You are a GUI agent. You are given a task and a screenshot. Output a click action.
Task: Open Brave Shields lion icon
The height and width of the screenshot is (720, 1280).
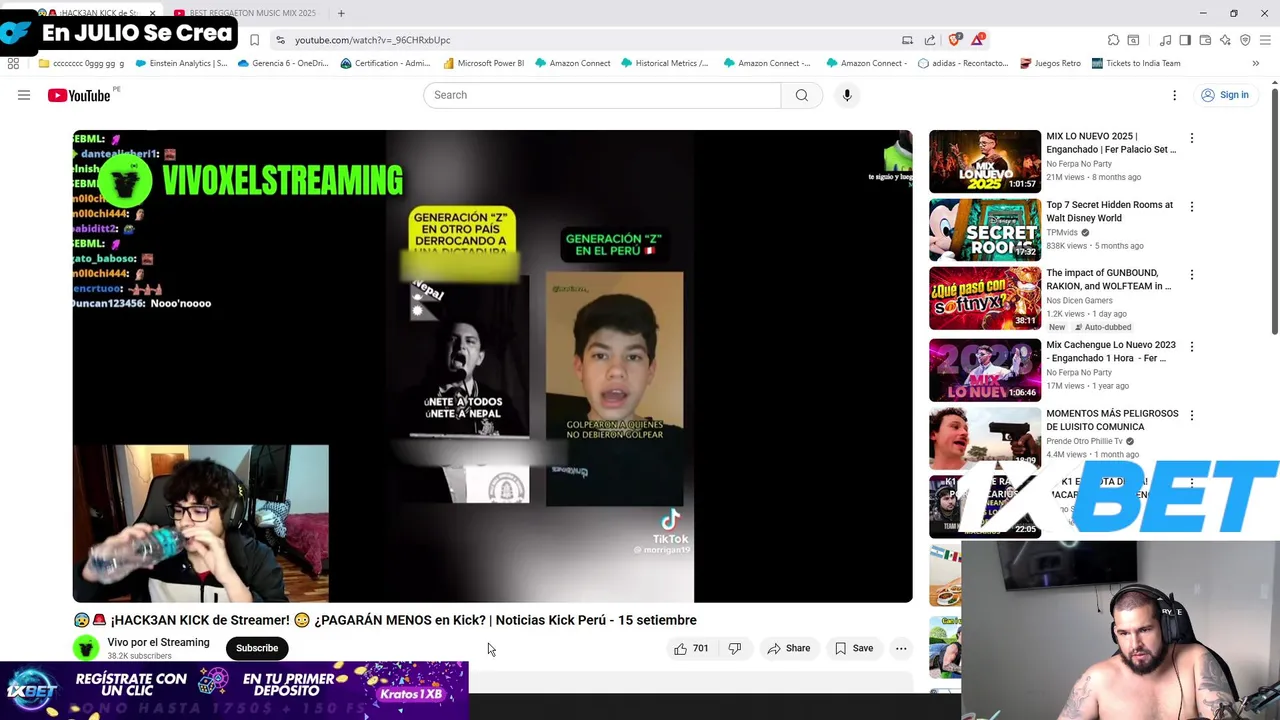coord(954,40)
